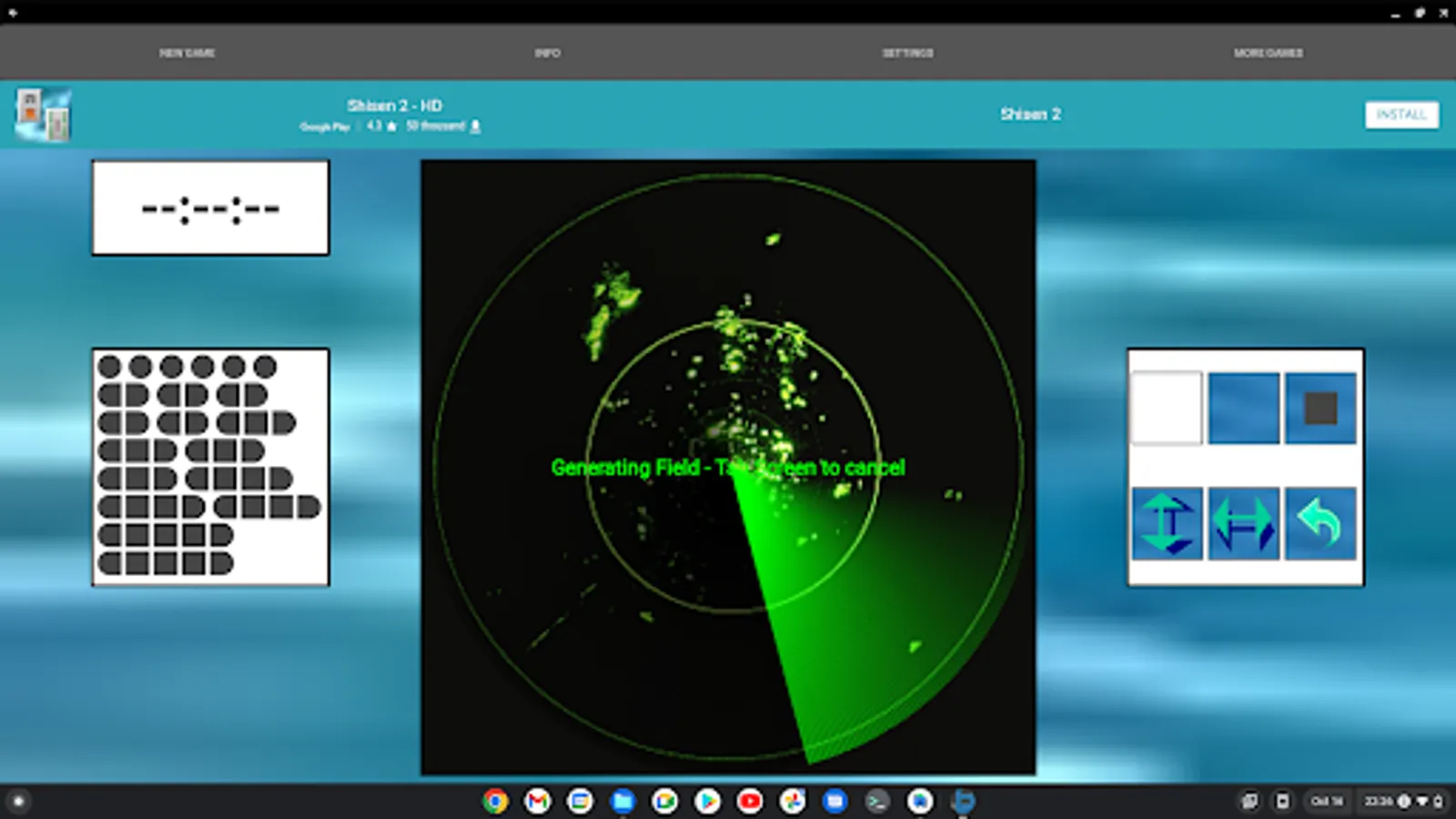This screenshot has height=819, width=1456.
Task: Click the Shisen 2 - HD ad title
Action: 394,106
